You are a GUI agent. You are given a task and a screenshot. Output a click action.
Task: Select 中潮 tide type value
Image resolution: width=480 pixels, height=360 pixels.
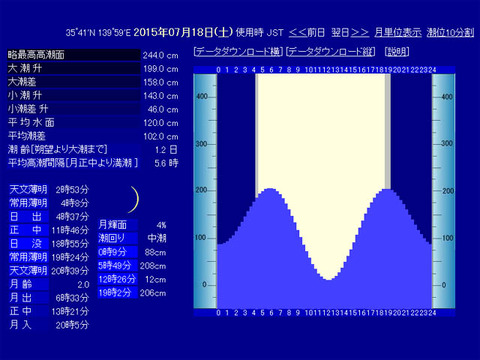pos(157,238)
